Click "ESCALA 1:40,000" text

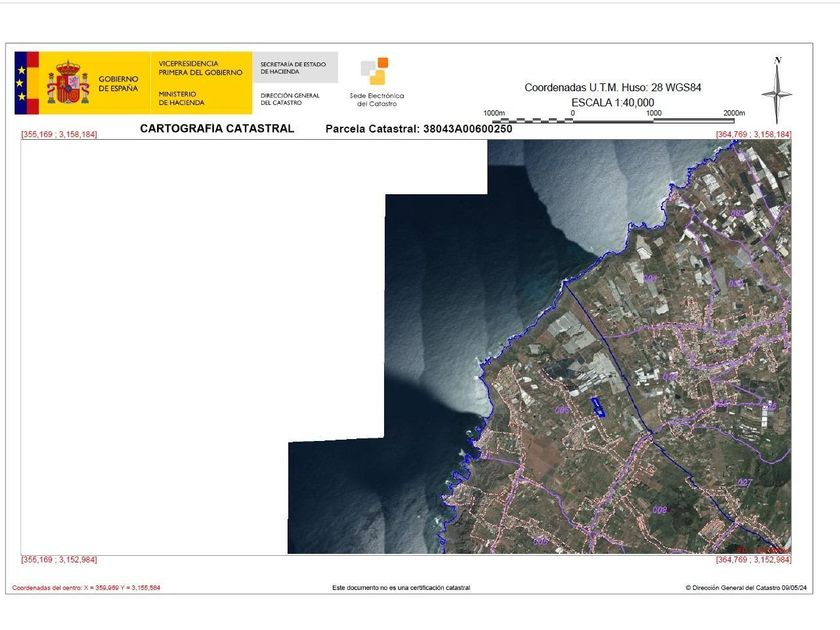613,103
